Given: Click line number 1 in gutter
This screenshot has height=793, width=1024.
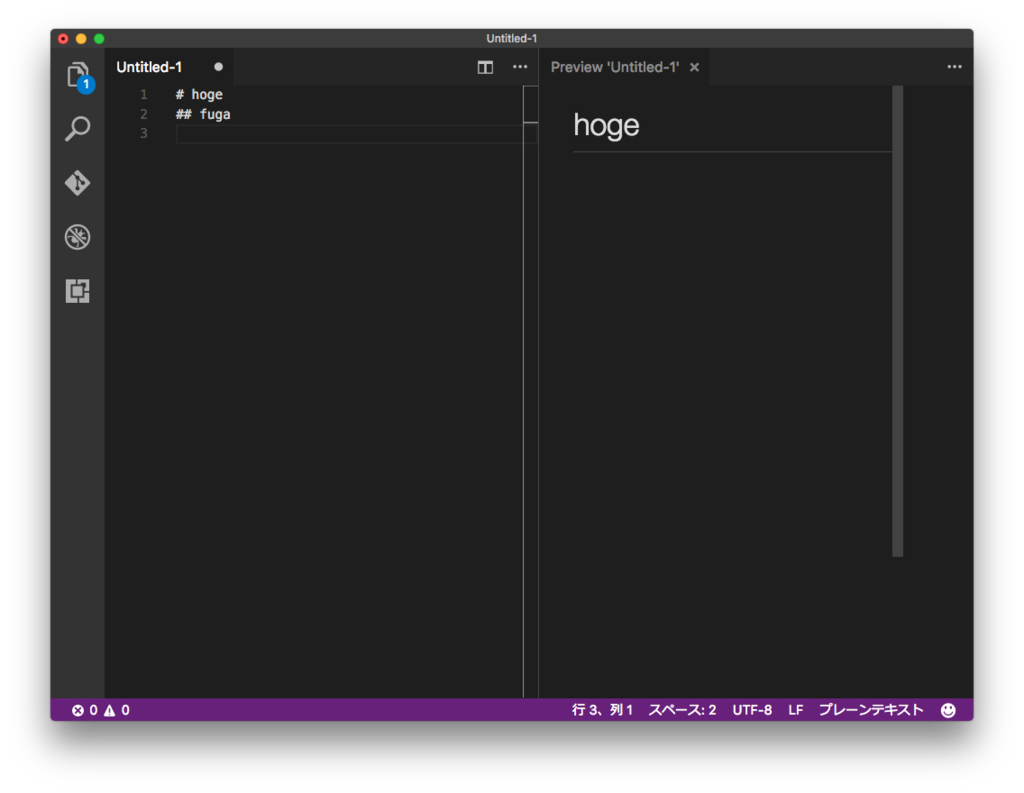Looking at the screenshot, I should coord(144,95).
